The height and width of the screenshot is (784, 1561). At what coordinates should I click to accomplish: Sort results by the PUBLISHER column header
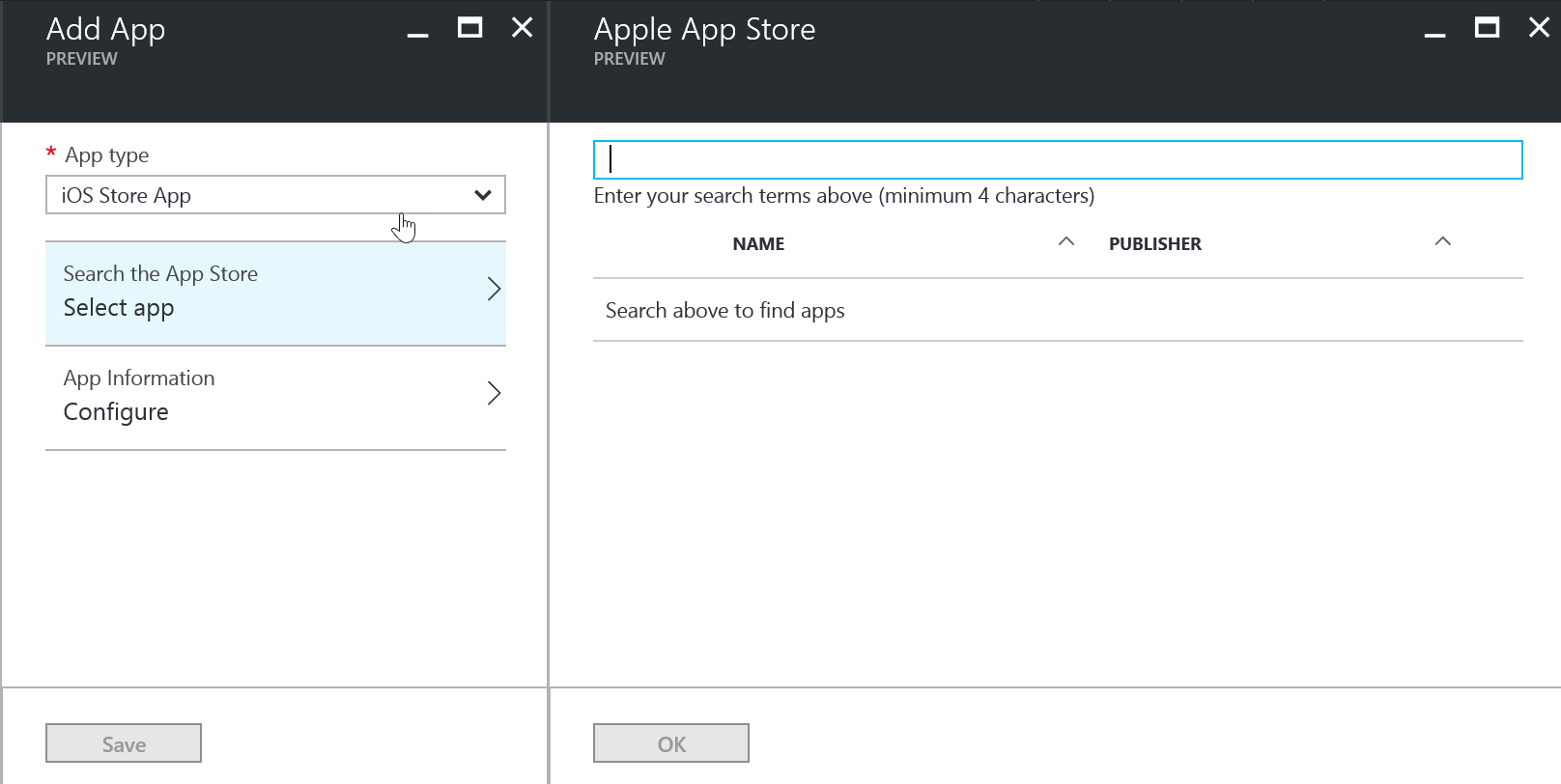(1154, 244)
